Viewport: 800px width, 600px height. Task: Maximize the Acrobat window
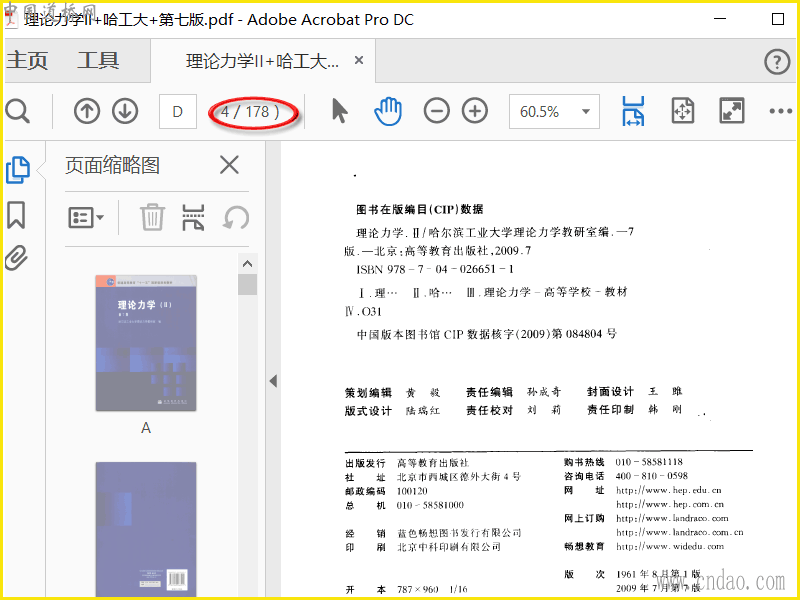778,19
